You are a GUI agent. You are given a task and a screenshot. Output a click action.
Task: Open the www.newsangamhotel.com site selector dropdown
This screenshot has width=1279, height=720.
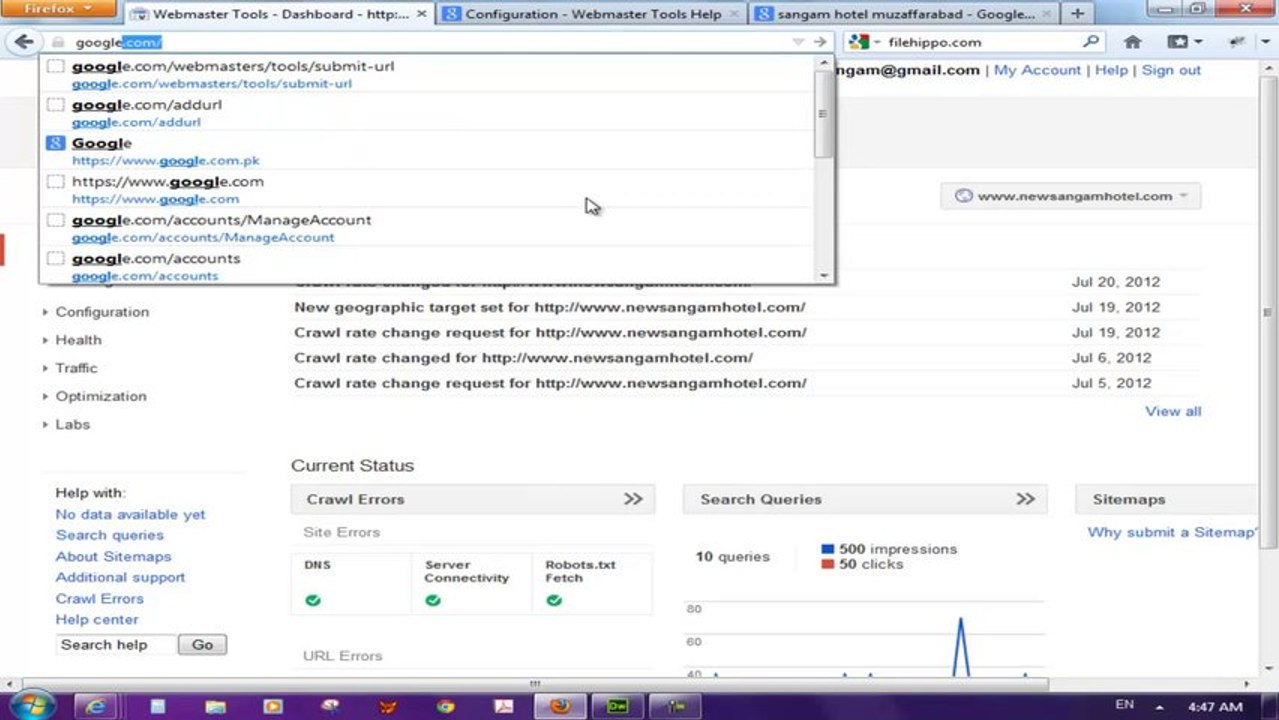click(x=1070, y=196)
